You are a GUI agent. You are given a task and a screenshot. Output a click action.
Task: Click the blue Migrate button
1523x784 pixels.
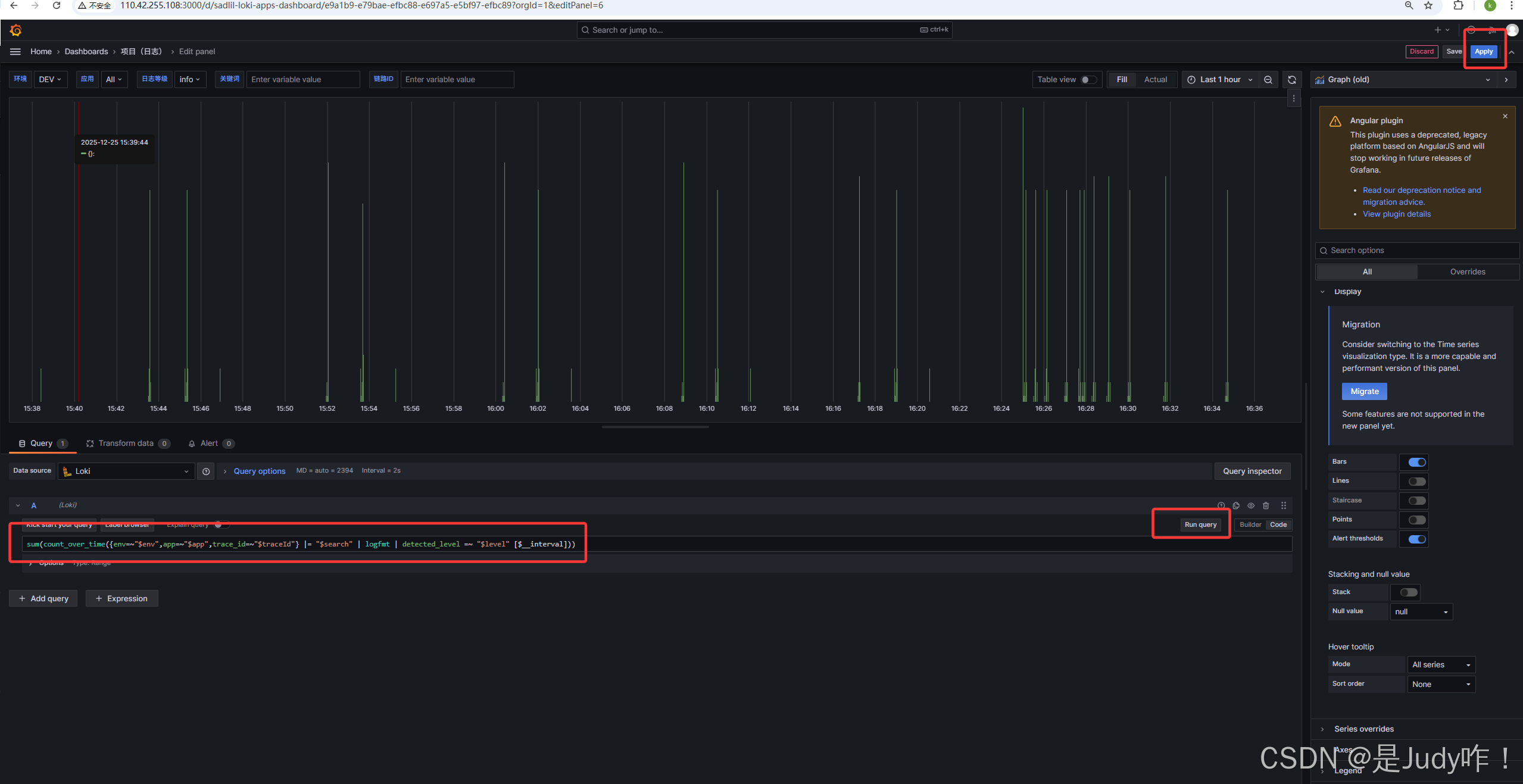tap(1364, 392)
